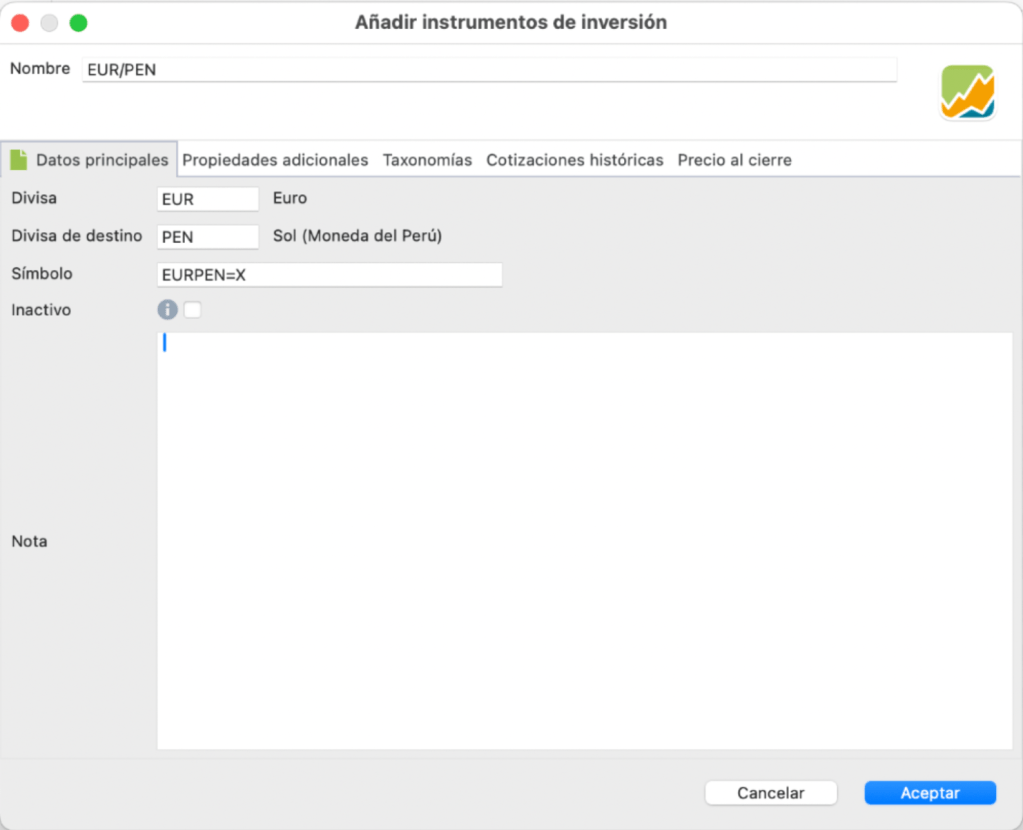Click the green maximize window button

[78, 22]
